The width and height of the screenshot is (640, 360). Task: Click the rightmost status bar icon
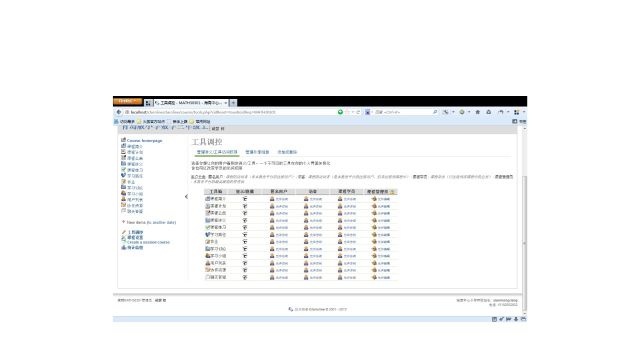523,319
